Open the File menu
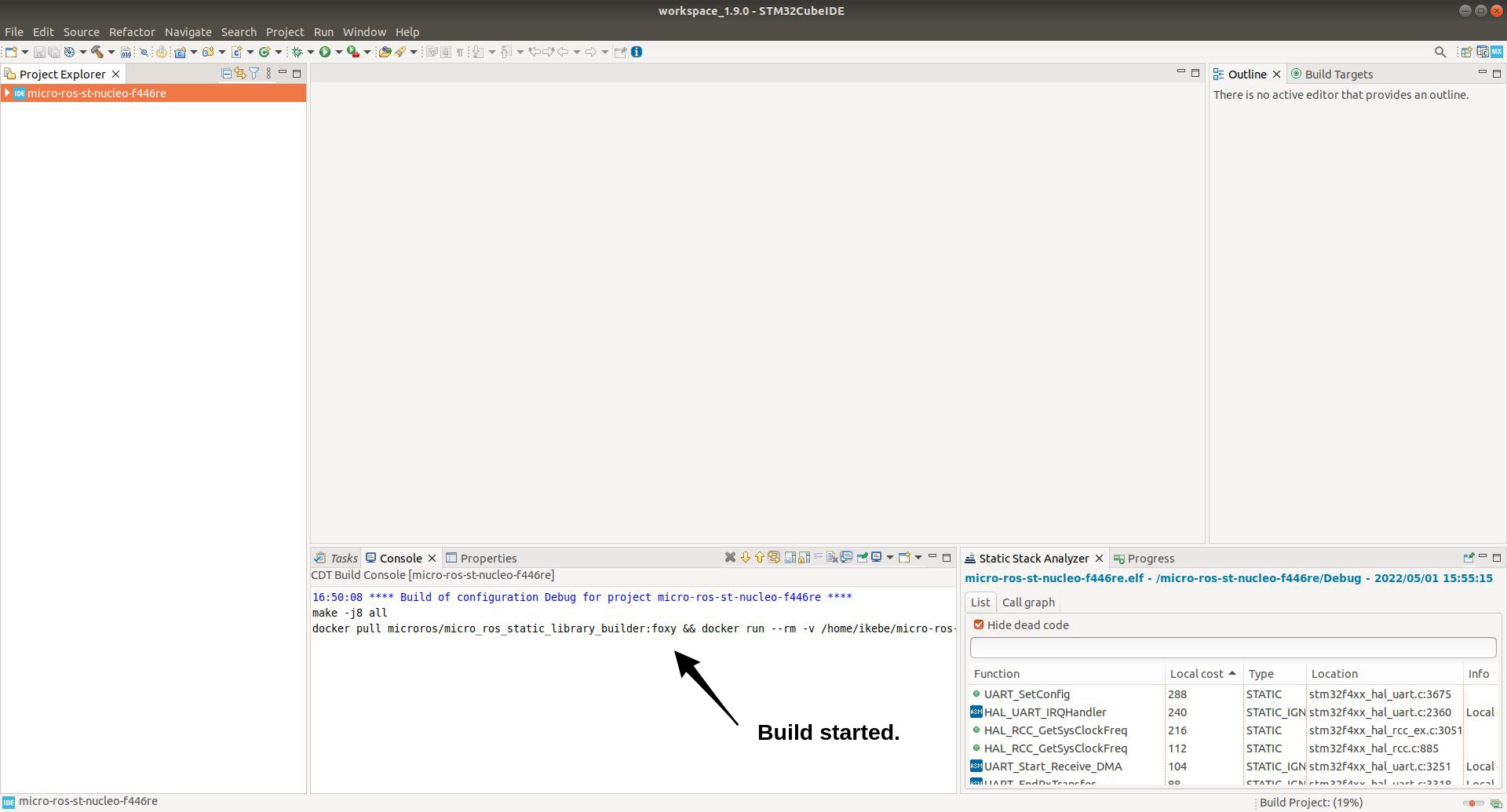 [14, 32]
